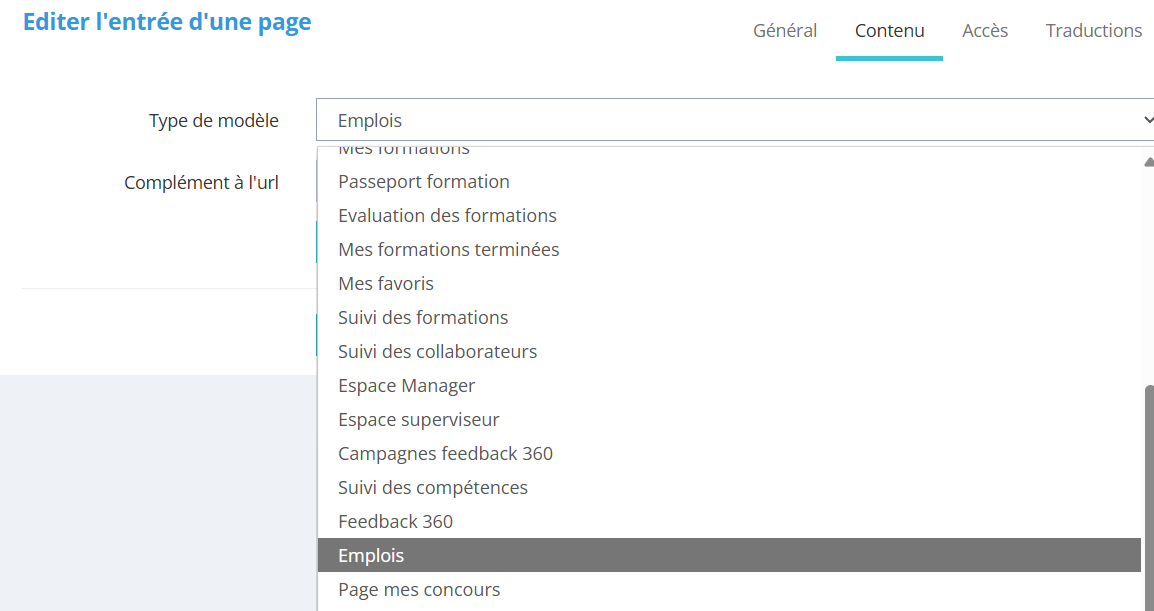Select Campagnes feedback 360 option
The width and height of the screenshot is (1154, 611).
click(x=445, y=454)
